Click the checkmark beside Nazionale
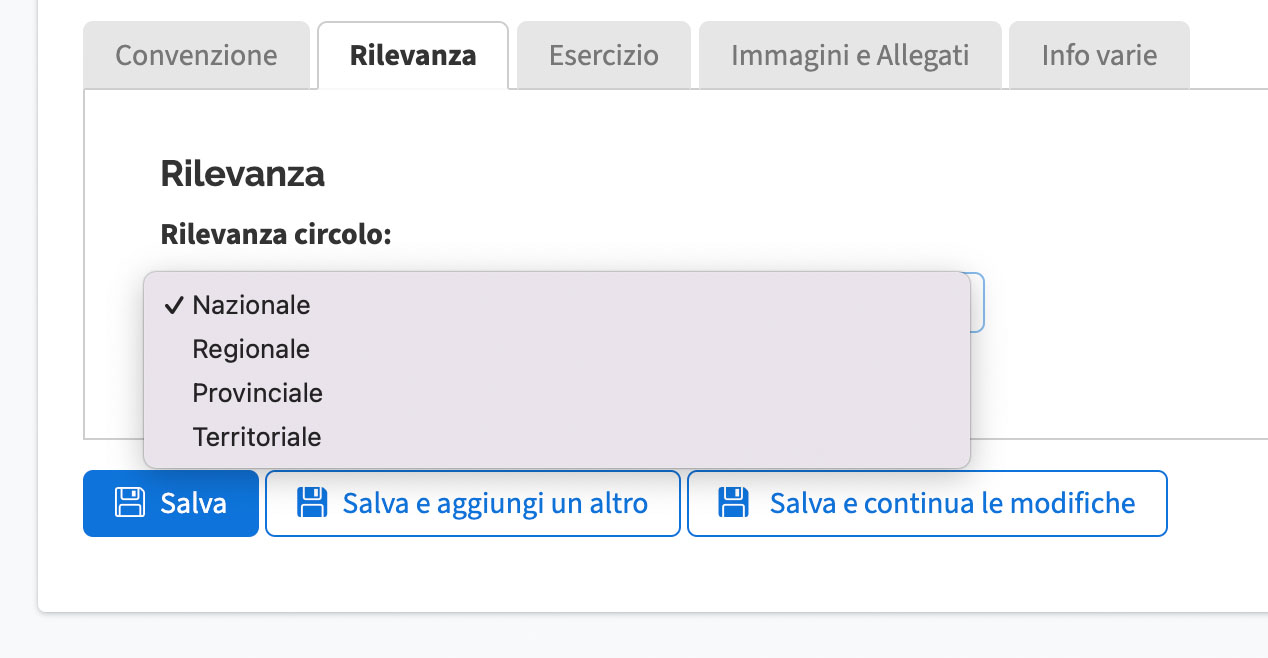The image size is (1268, 658). point(172,305)
